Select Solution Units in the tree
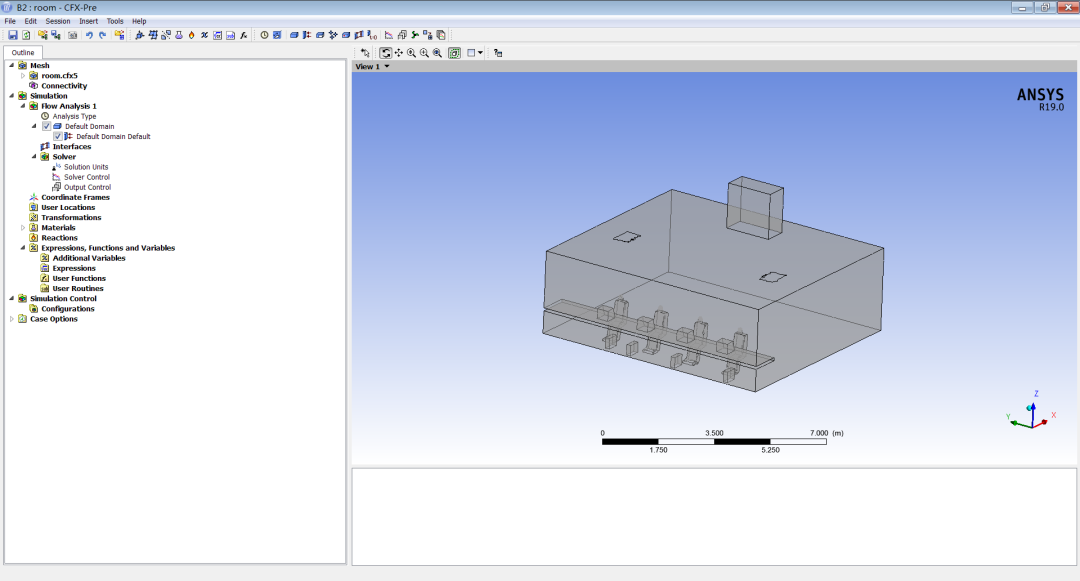1080x581 pixels. tap(86, 167)
